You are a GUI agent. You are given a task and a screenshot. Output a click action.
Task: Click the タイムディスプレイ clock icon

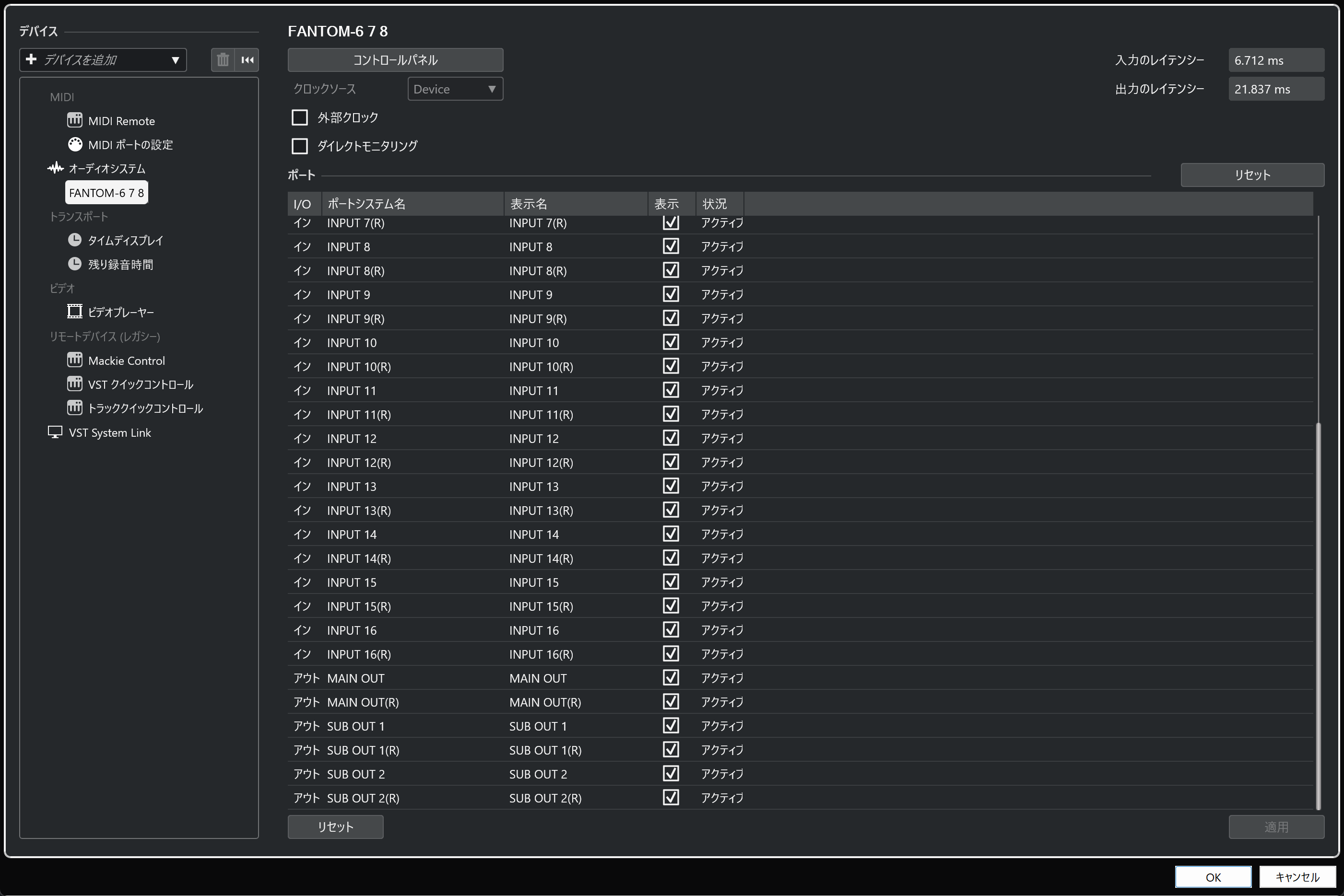point(75,240)
